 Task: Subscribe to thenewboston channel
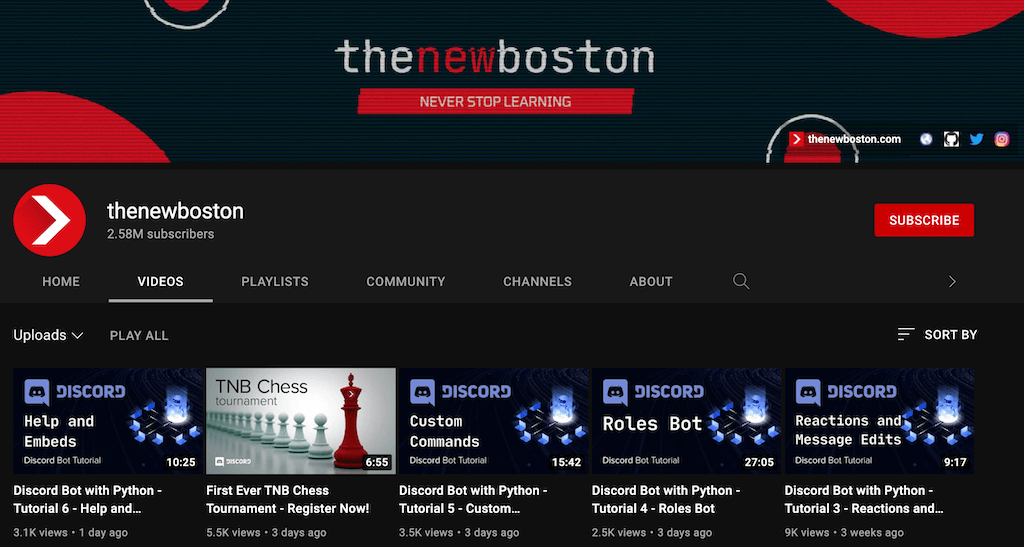[x=924, y=220]
